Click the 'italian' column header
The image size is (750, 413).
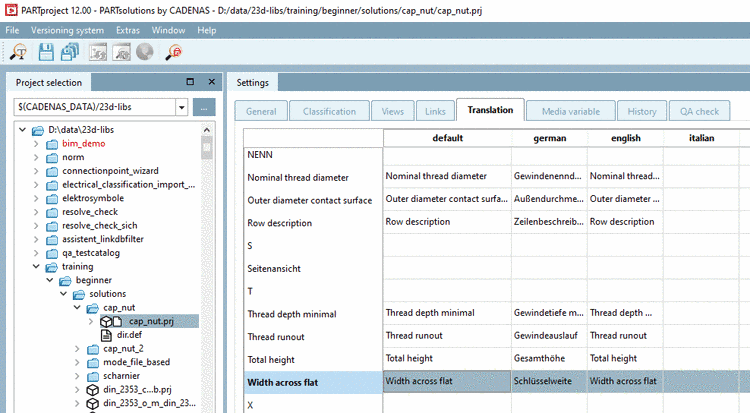pyautogui.click(x=701, y=138)
